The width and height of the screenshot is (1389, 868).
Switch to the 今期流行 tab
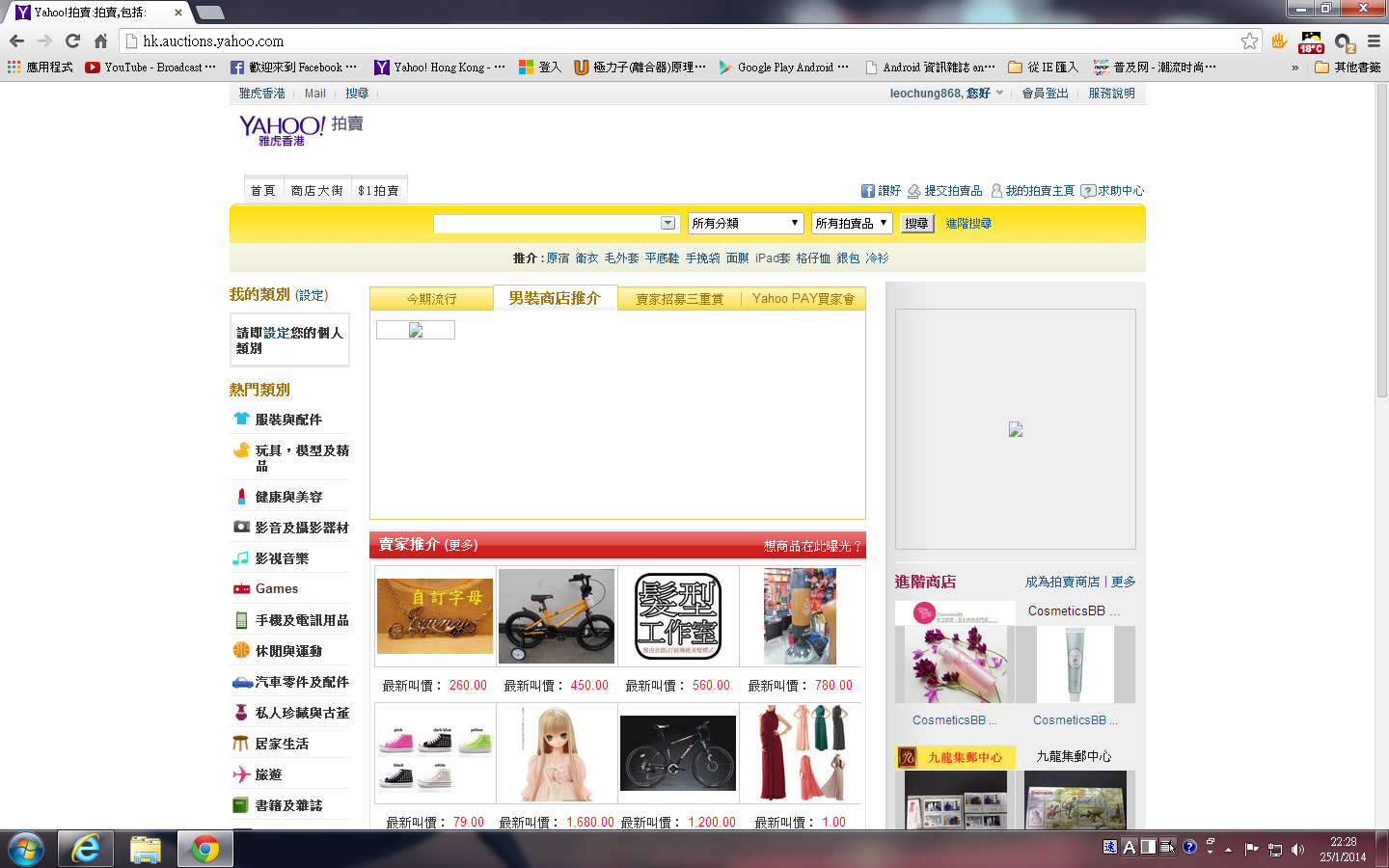tap(431, 299)
